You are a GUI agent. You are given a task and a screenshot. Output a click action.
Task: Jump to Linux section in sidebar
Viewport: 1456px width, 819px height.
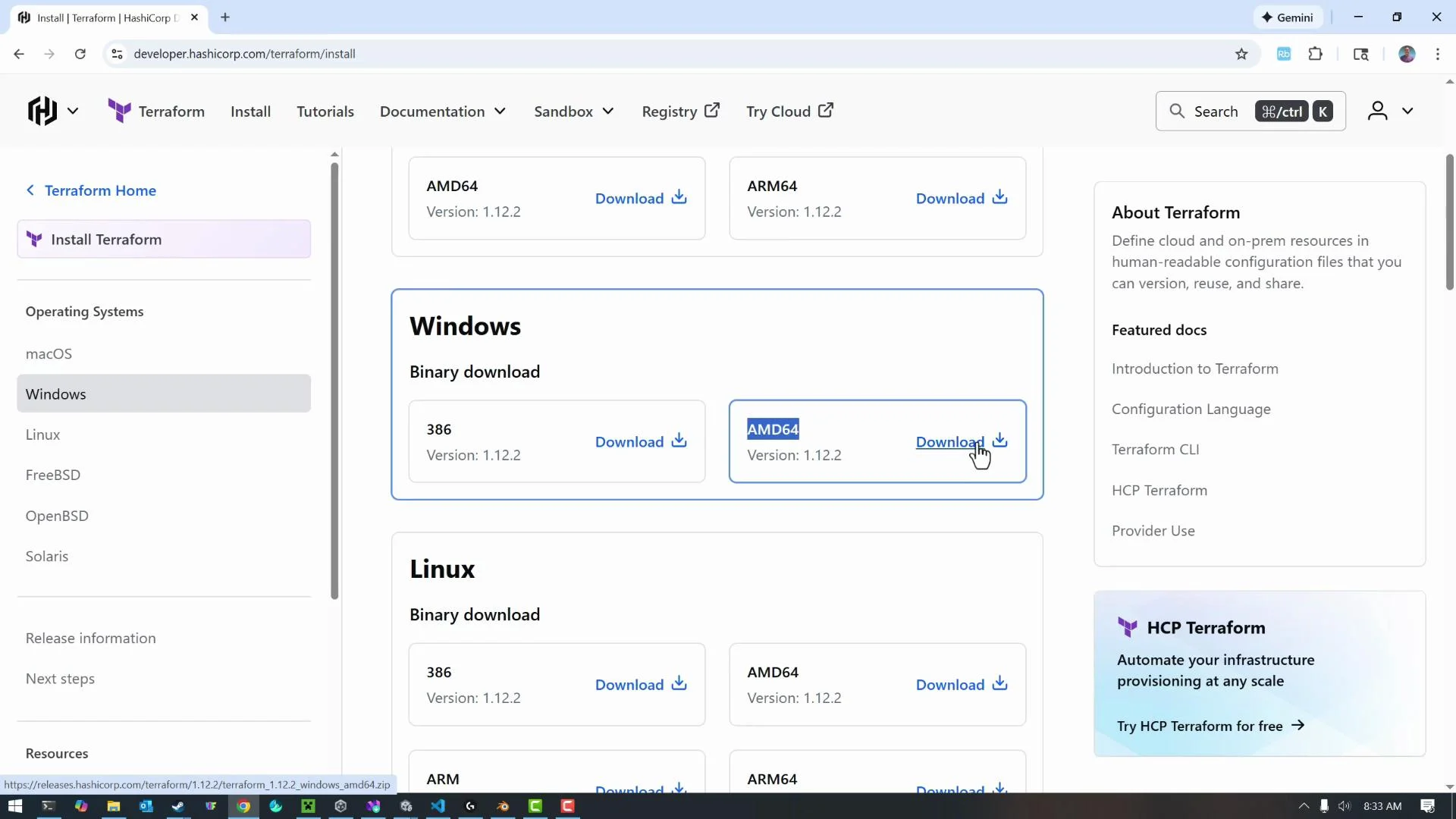click(42, 435)
